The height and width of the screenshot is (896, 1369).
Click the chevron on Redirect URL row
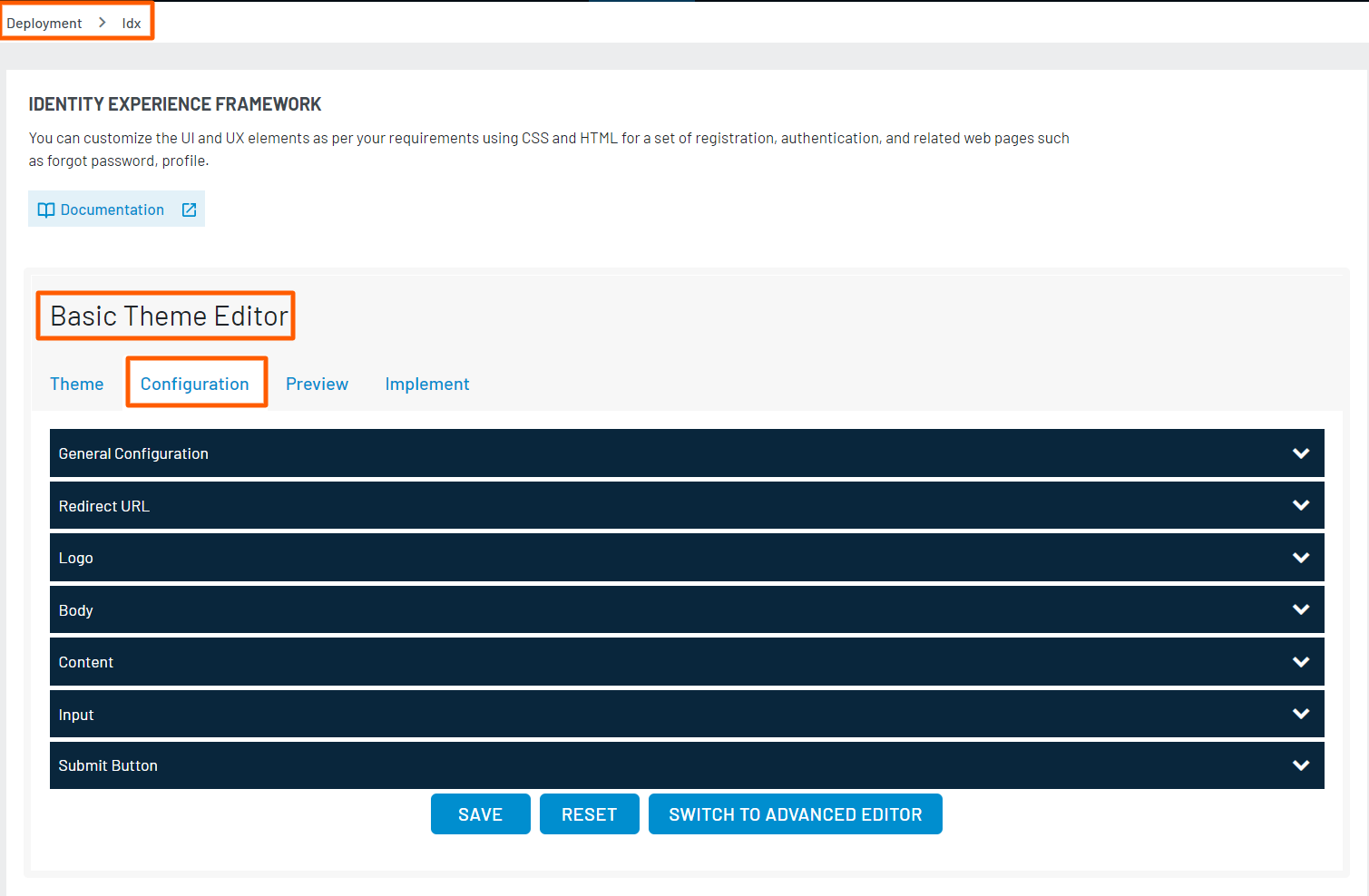click(1300, 505)
